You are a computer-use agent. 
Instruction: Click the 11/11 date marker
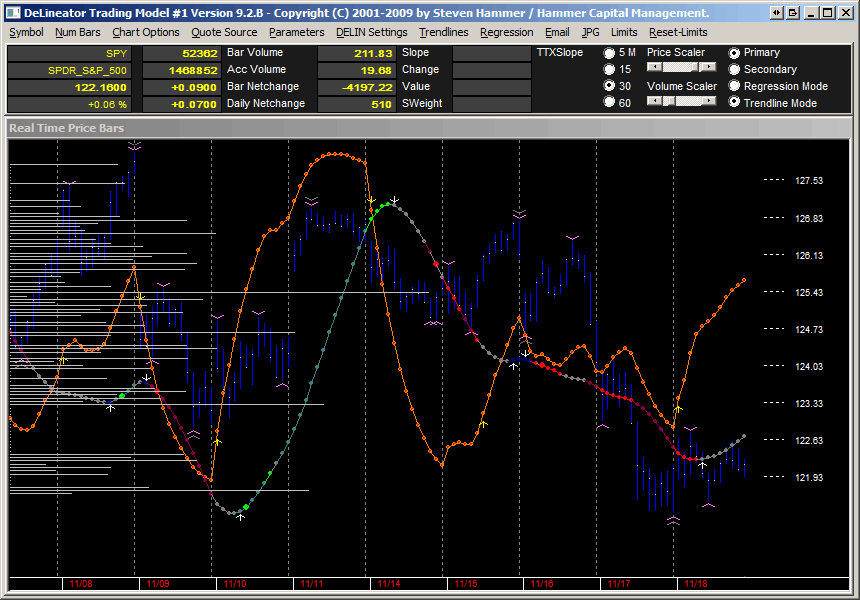(312, 584)
